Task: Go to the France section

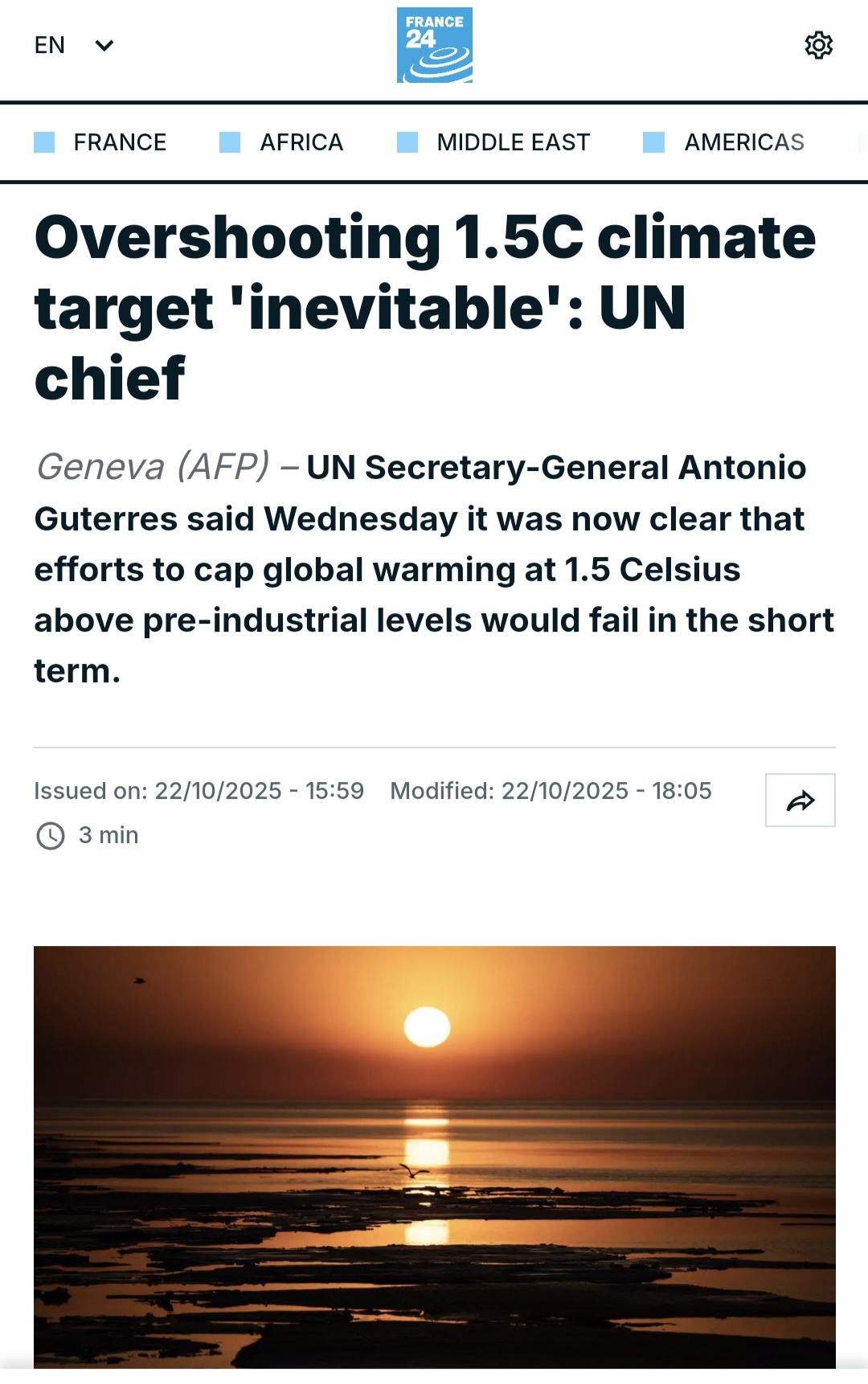Action: click(x=120, y=142)
